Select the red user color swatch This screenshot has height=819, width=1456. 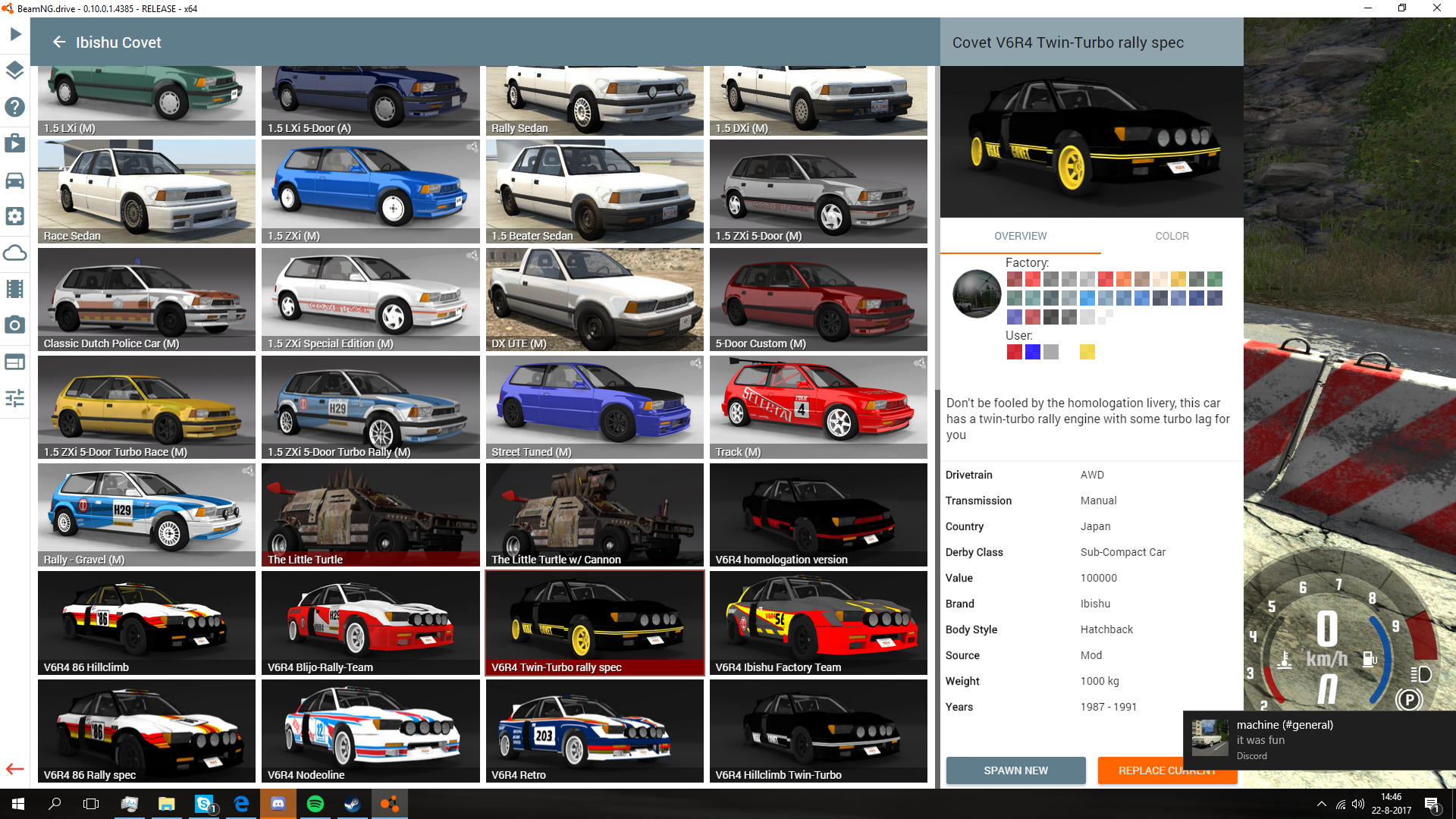pos(1014,352)
